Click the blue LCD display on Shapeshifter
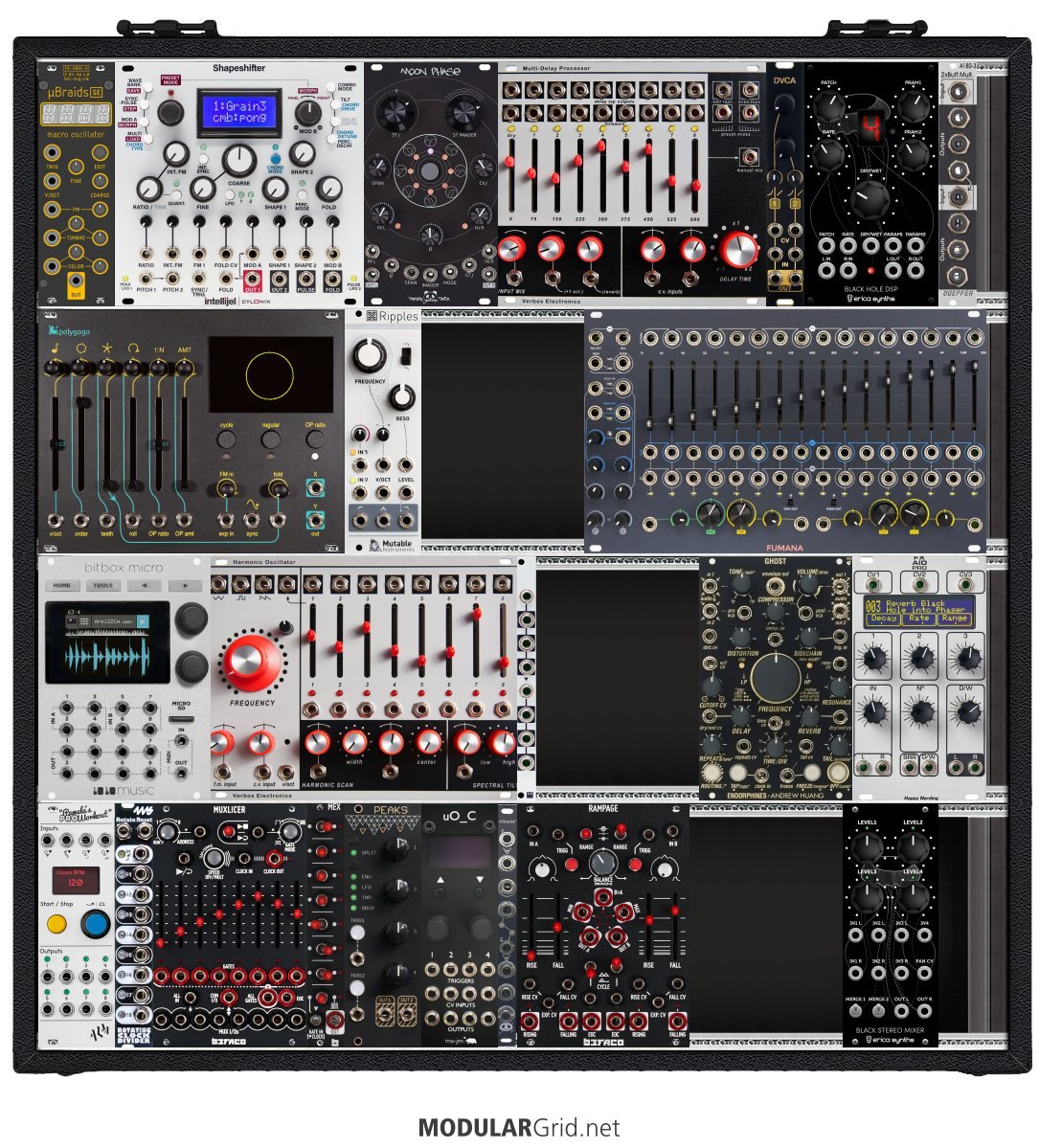 click(x=239, y=112)
